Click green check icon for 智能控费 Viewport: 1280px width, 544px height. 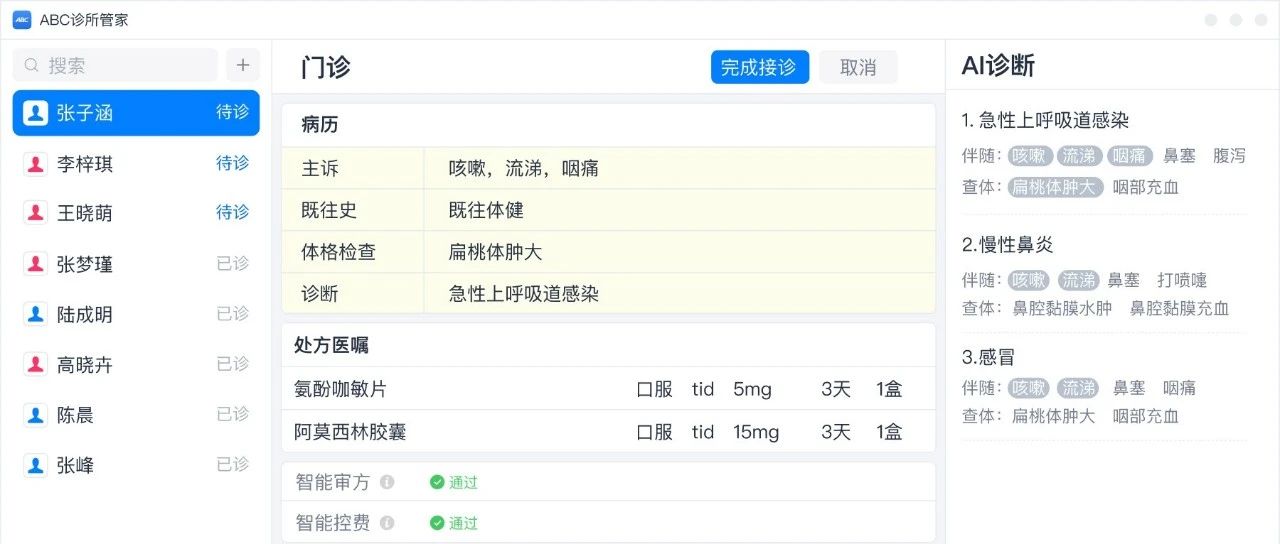point(437,523)
